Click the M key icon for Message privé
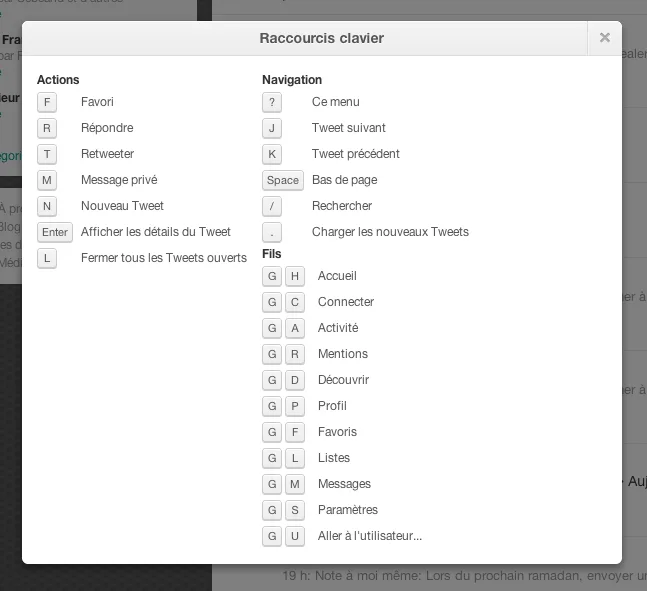The width and height of the screenshot is (647, 591). click(47, 180)
